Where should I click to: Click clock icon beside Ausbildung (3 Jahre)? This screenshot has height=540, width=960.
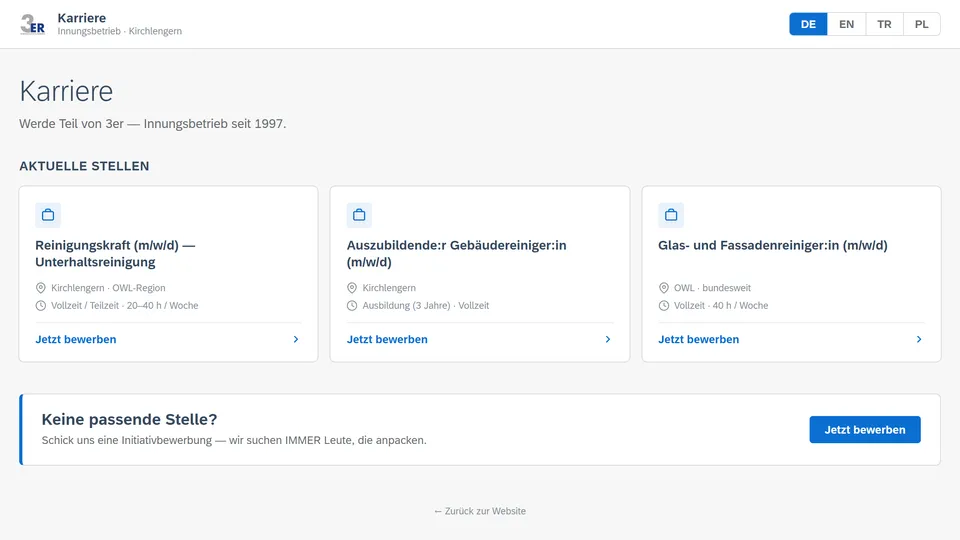click(x=352, y=306)
